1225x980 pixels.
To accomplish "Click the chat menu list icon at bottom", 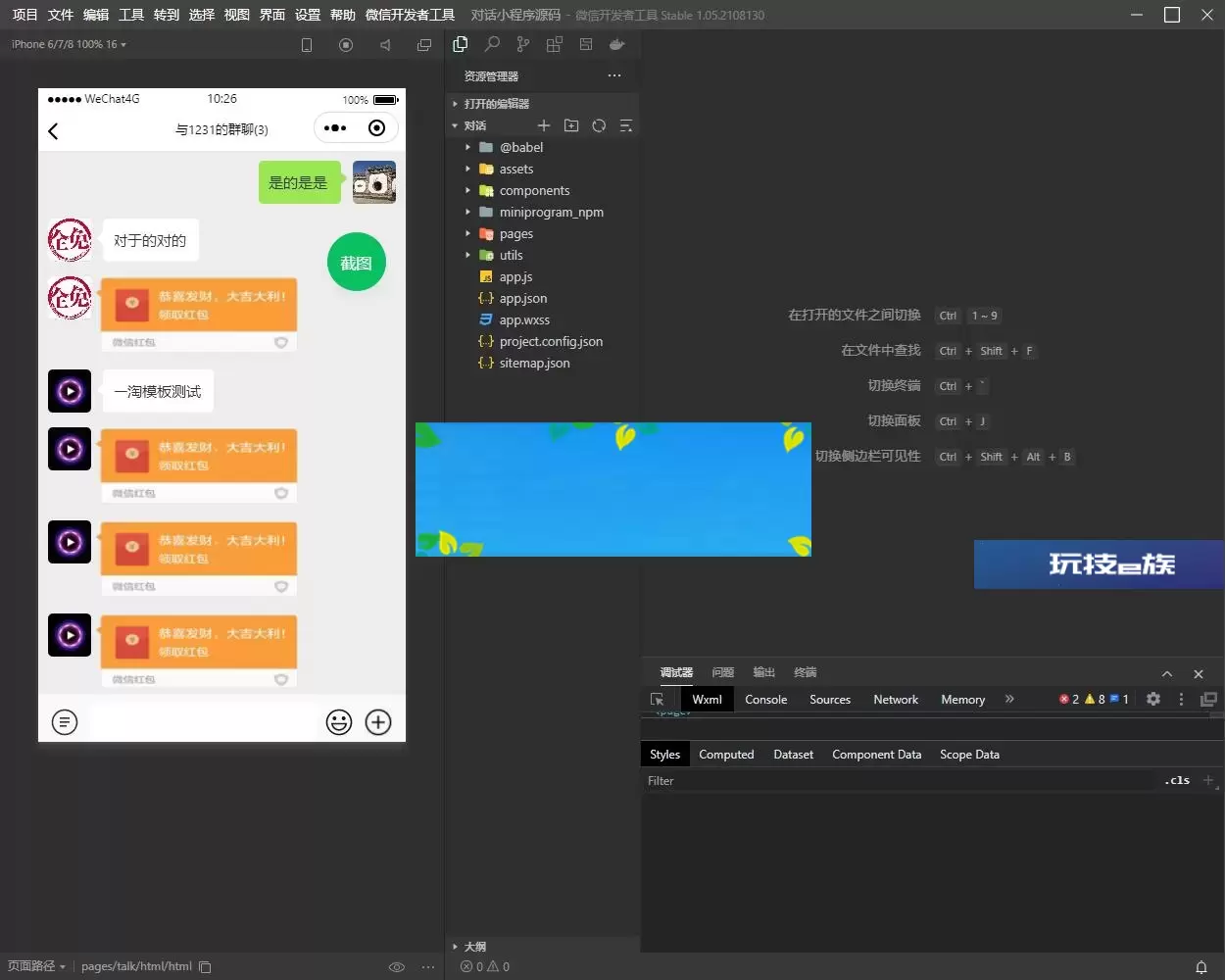I will pyautogui.click(x=65, y=722).
